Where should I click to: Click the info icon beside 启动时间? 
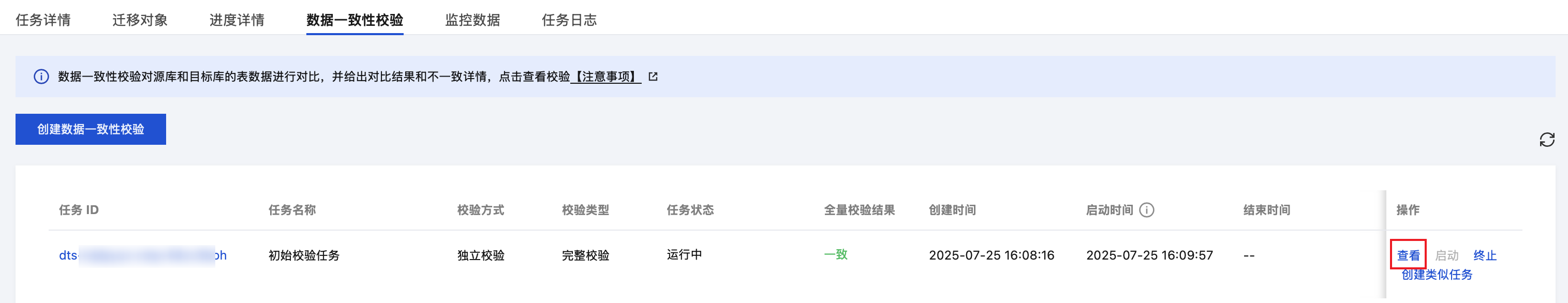[1147, 210]
